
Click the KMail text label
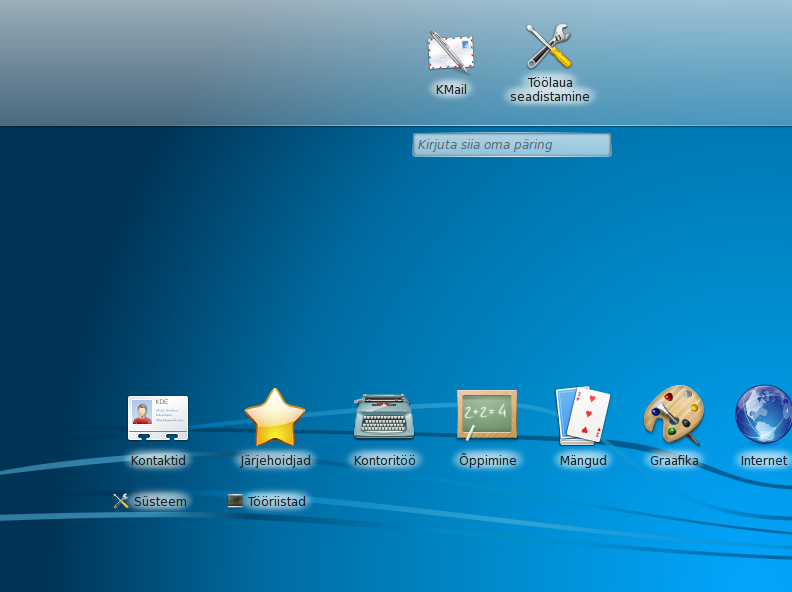pyautogui.click(x=451, y=90)
